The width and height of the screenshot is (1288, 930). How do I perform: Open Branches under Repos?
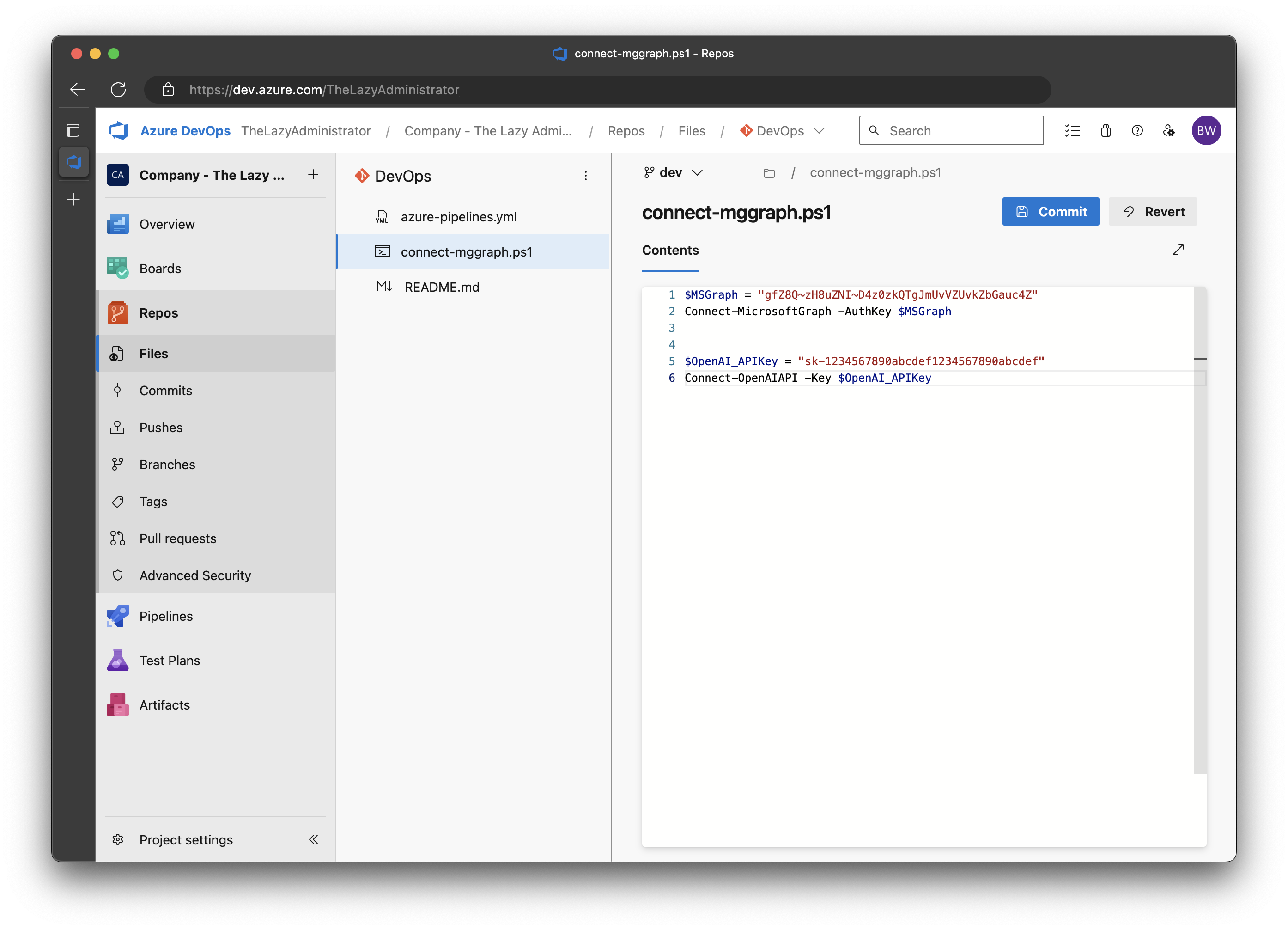point(216,464)
